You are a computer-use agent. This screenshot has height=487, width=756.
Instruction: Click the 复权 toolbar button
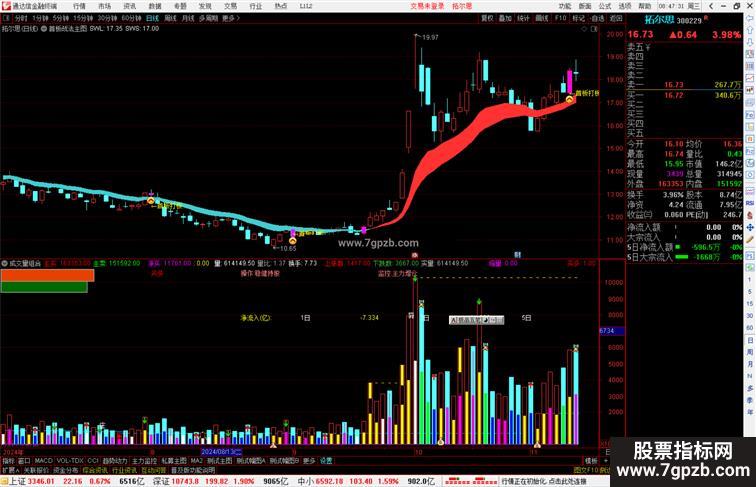(487, 18)
